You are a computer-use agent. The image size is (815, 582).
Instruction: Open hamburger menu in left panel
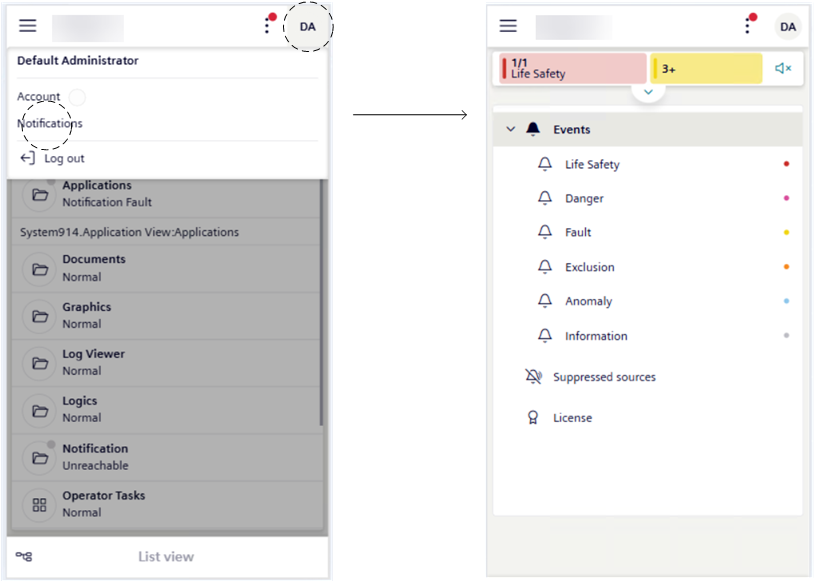28,27
